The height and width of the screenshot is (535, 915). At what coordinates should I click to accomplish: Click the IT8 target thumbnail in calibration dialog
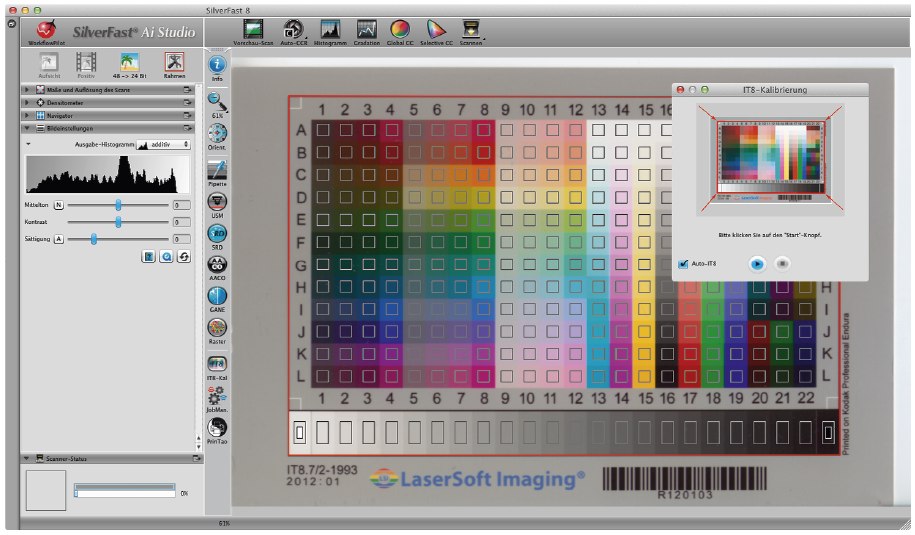click(x=771, y=159)
